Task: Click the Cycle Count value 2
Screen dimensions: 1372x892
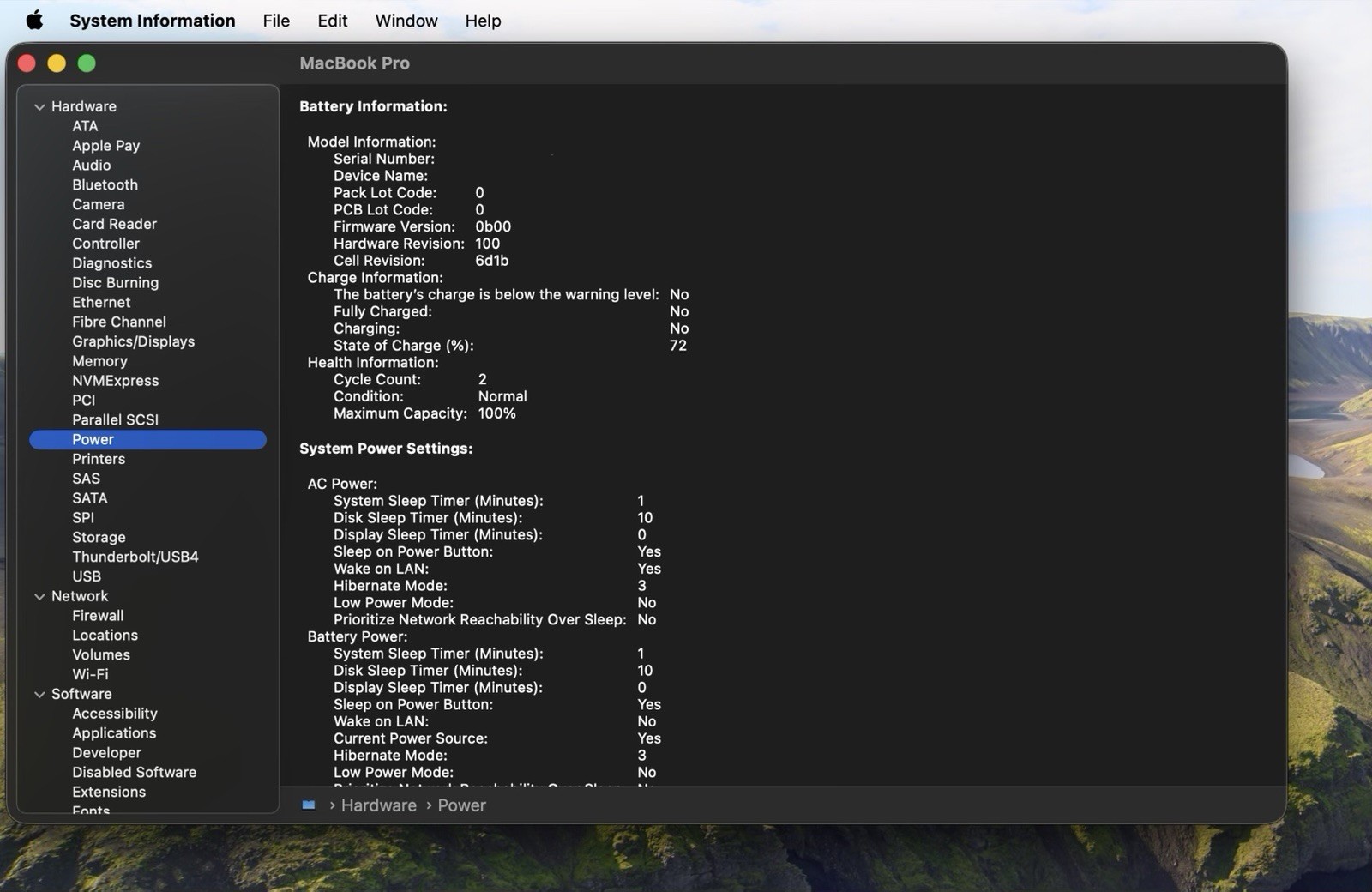Action: (483, 379)
